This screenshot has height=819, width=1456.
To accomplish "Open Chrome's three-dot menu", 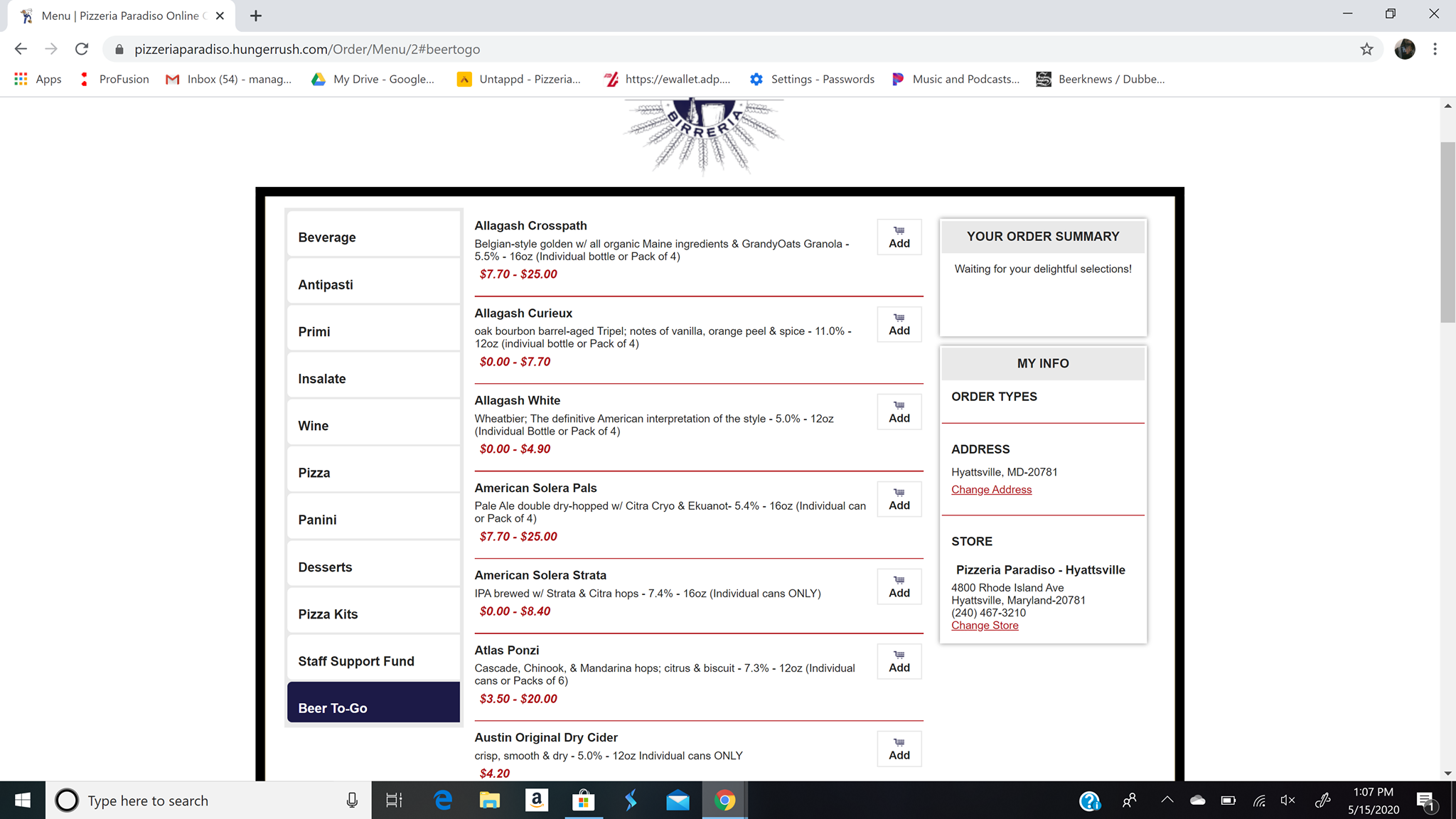I will pos(1435,49).
